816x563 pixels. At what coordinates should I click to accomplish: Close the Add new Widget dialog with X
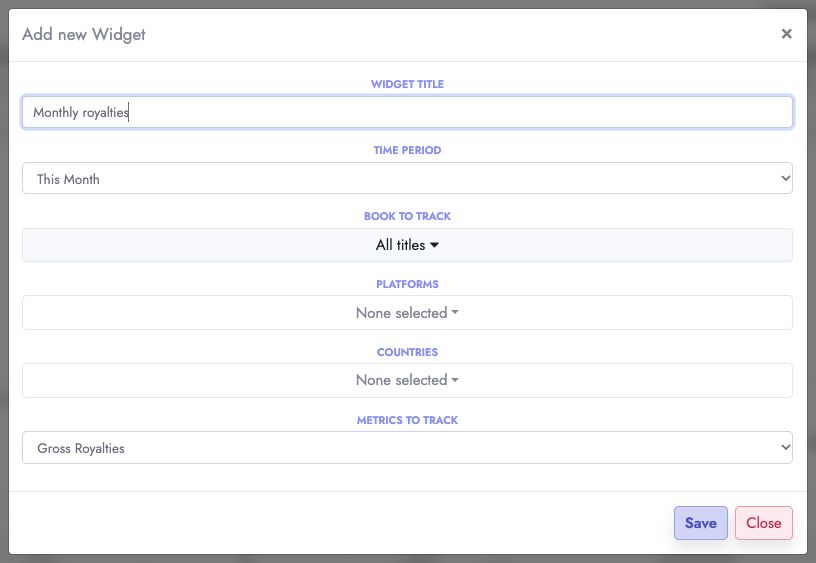786,34
